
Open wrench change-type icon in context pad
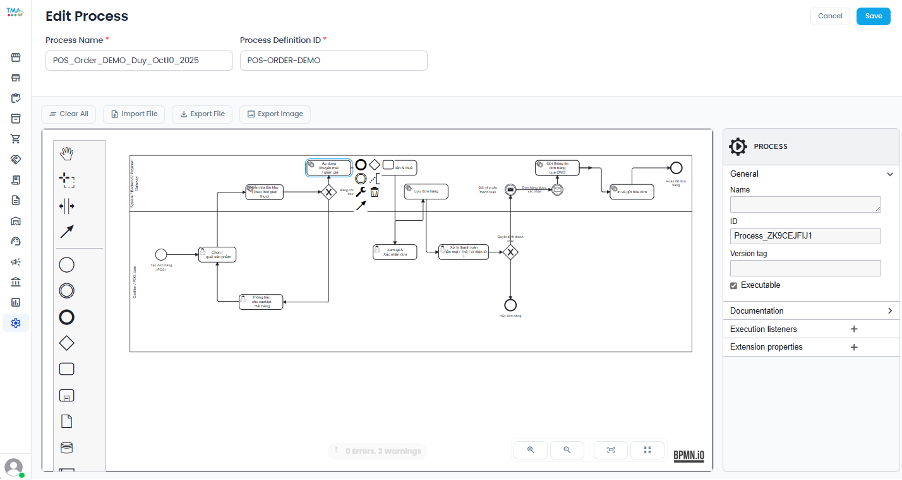[x=360, y=192]
